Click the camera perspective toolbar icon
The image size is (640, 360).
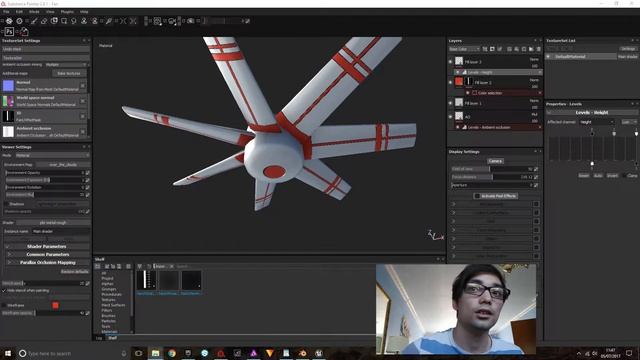click(x=172, y=21)
